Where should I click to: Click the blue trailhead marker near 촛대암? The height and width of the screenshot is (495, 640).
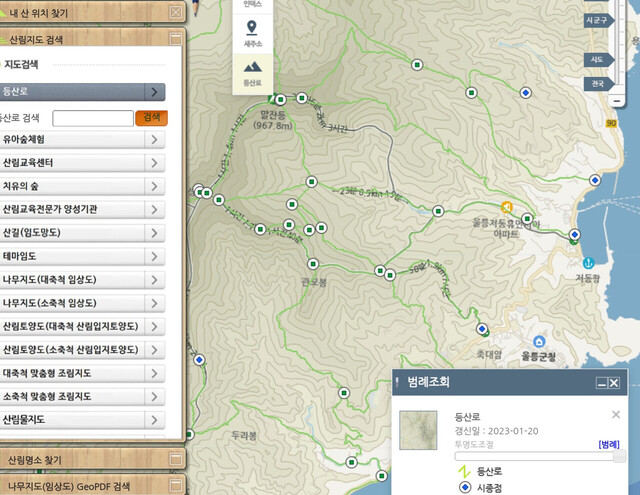(x=482, y=329)
